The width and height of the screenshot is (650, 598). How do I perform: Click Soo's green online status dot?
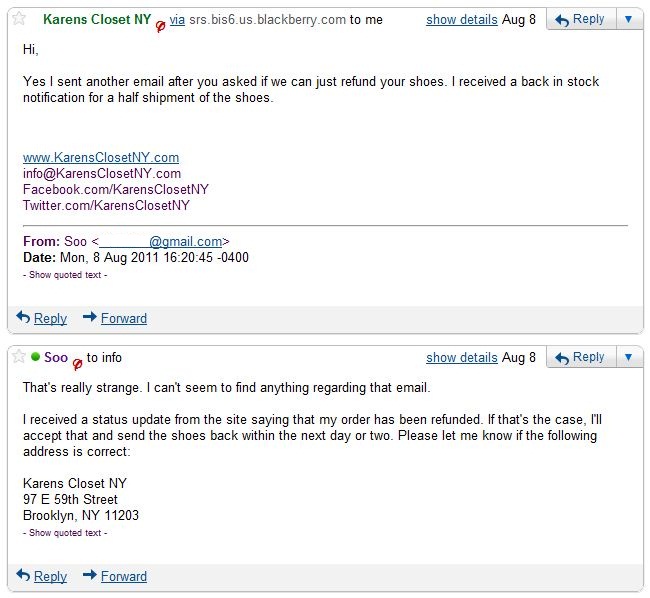click(36, 356)
